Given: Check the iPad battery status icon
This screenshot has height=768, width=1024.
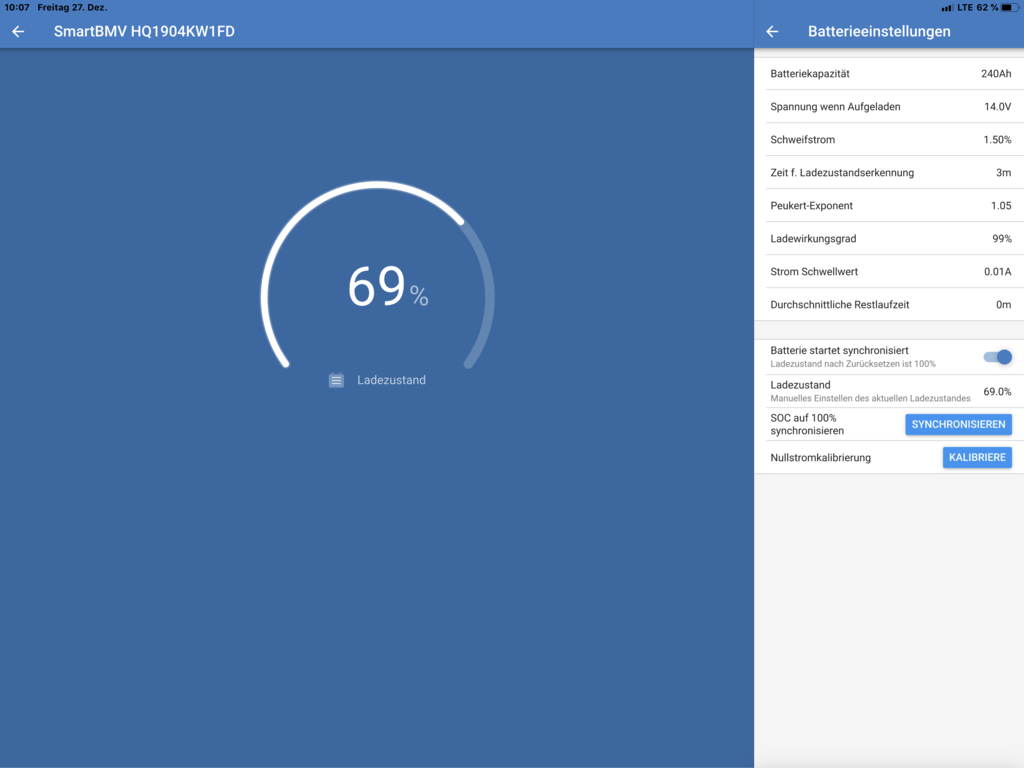Looking at the screenshot, I should pyautogui.click(x=1010, y=8).
